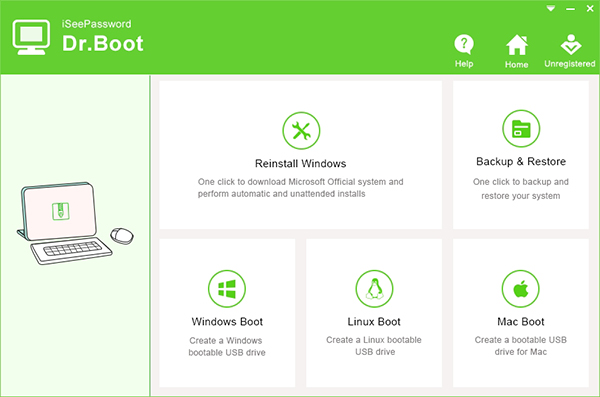Select the Windows Boot logo icon
This screenshot has width=600, height=397.
coord(227,289)
